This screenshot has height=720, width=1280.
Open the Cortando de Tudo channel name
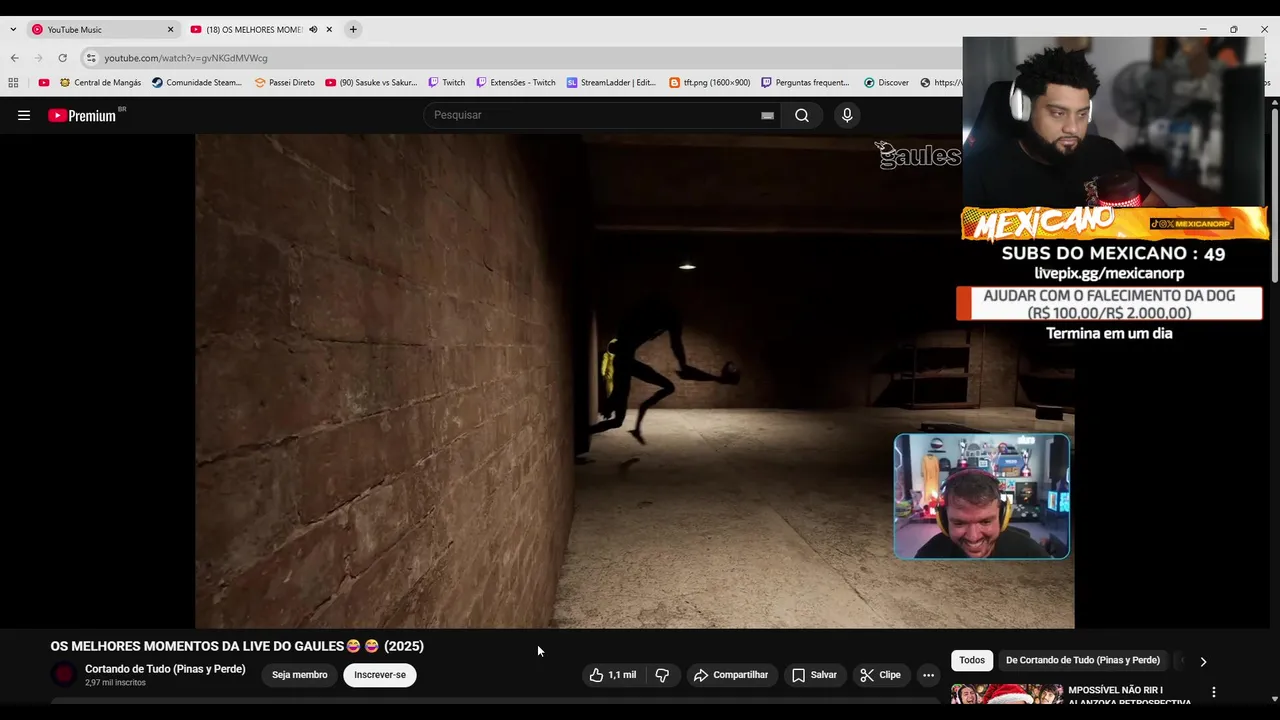tap(165, 669)
